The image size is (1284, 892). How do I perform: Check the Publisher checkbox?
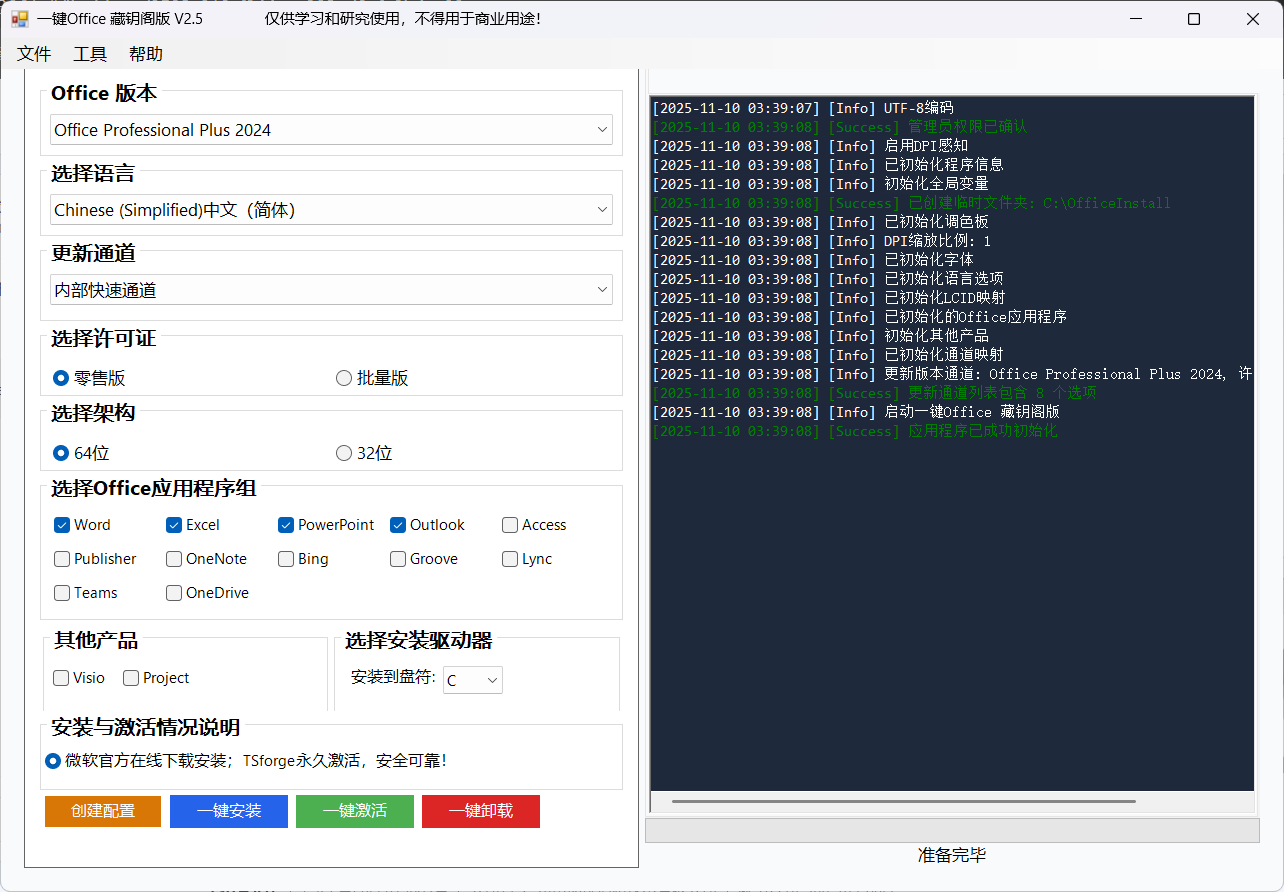(61, 558)
